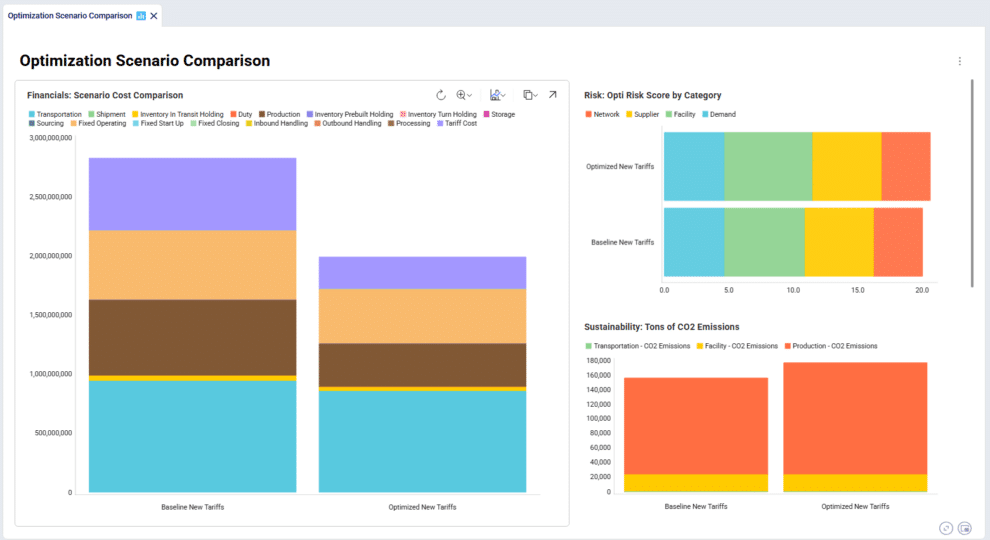Toggle the Outbound Handling legend entry
The image size is (990, 540).
(x=348, y=123)
